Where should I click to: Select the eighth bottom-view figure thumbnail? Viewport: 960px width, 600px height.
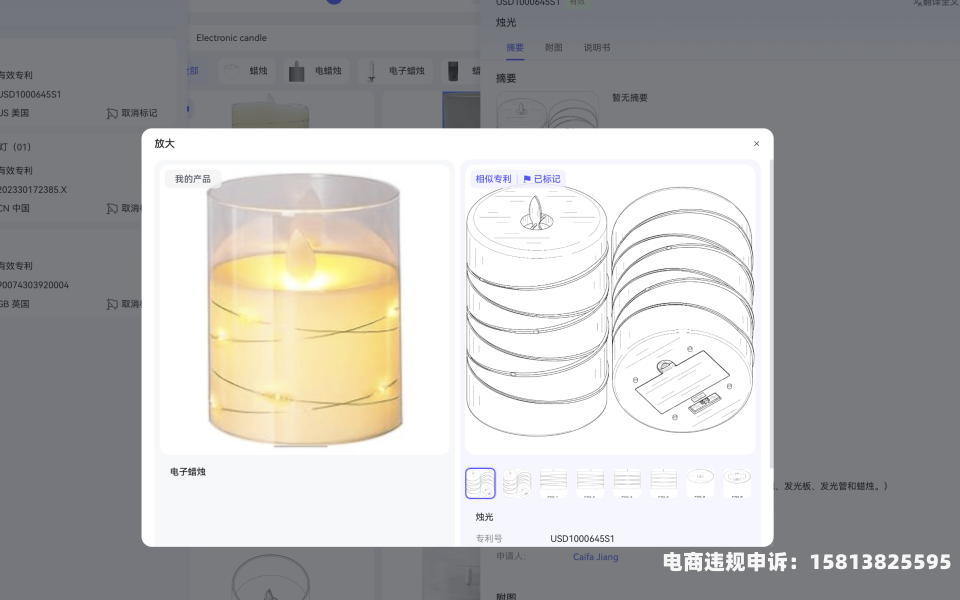[737, 483]
